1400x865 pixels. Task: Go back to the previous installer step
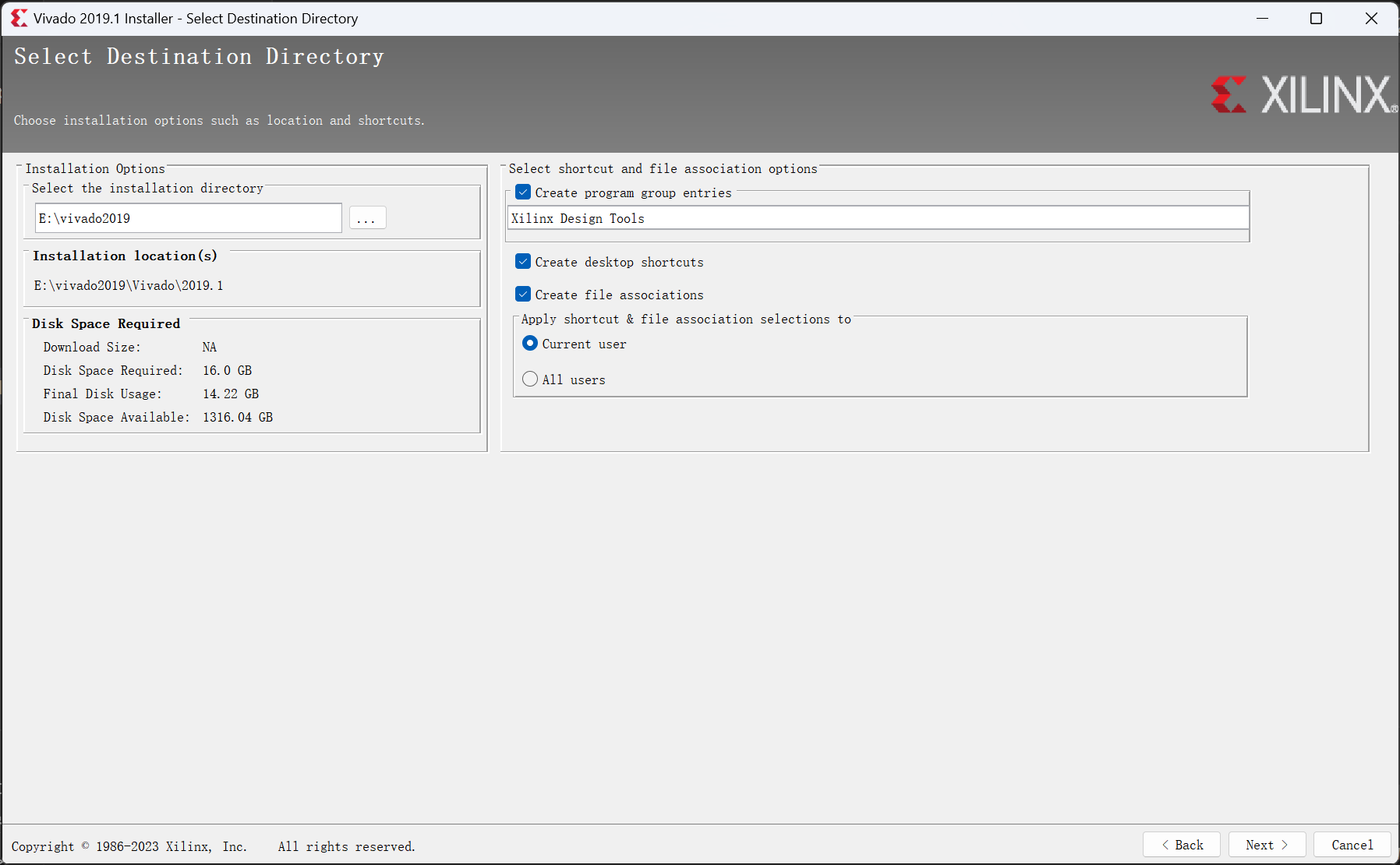(x=1181, y=845)
